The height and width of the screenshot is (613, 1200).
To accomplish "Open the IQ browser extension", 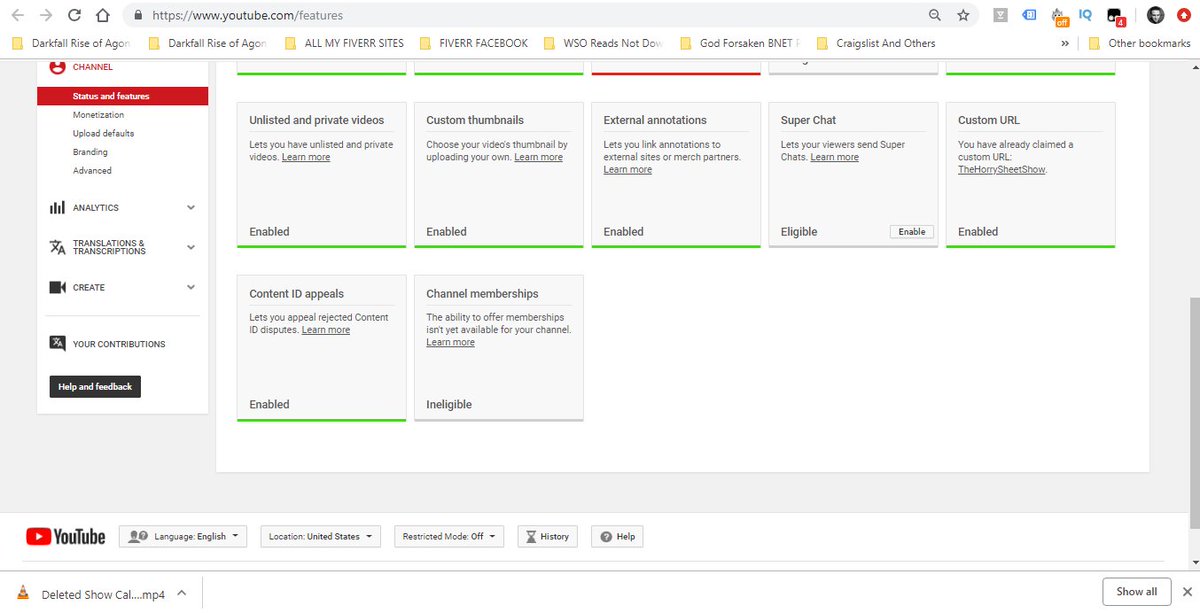I will (x=1086, y=14).
